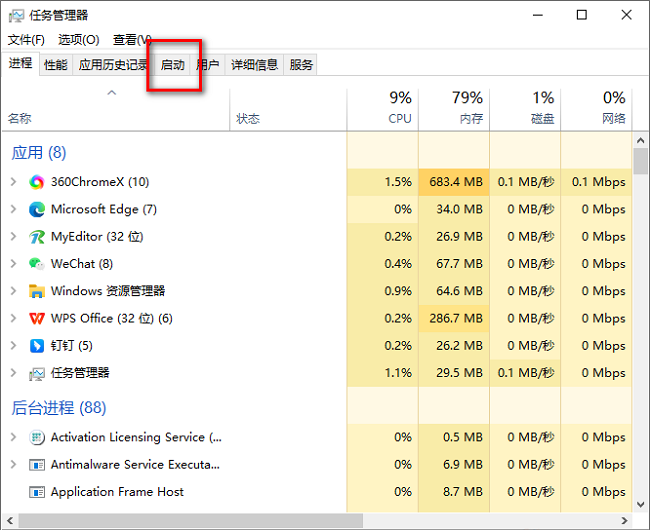
Task: Click the 任务管理器 icon in the apps list
Action: pos(36,373)
